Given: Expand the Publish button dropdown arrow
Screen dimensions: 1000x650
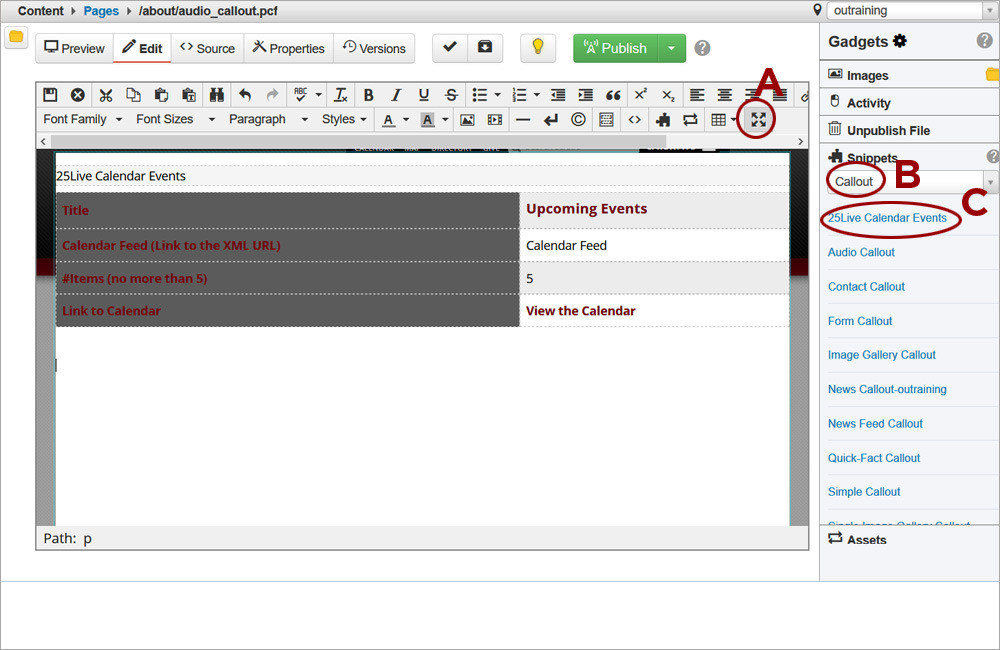Looking at the screenshot, I should coord(672,48).
